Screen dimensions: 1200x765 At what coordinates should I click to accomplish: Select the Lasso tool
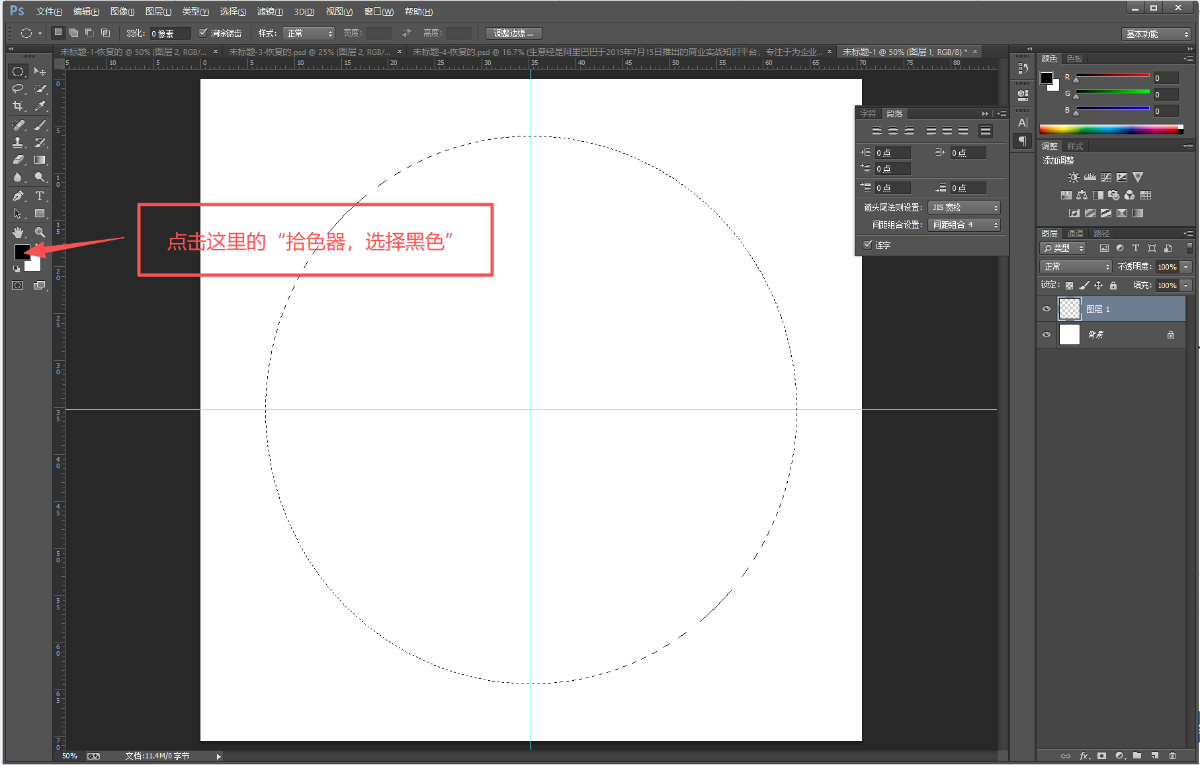[x=18, y=89]
